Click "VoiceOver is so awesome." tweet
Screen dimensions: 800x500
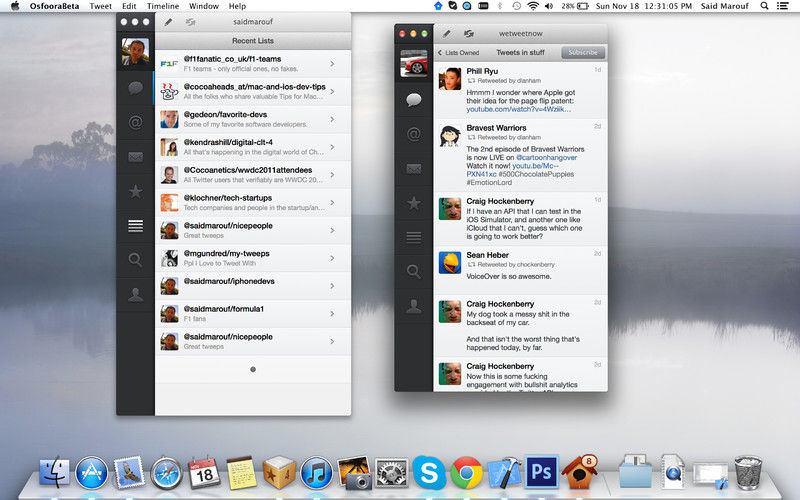pos(509,277)
